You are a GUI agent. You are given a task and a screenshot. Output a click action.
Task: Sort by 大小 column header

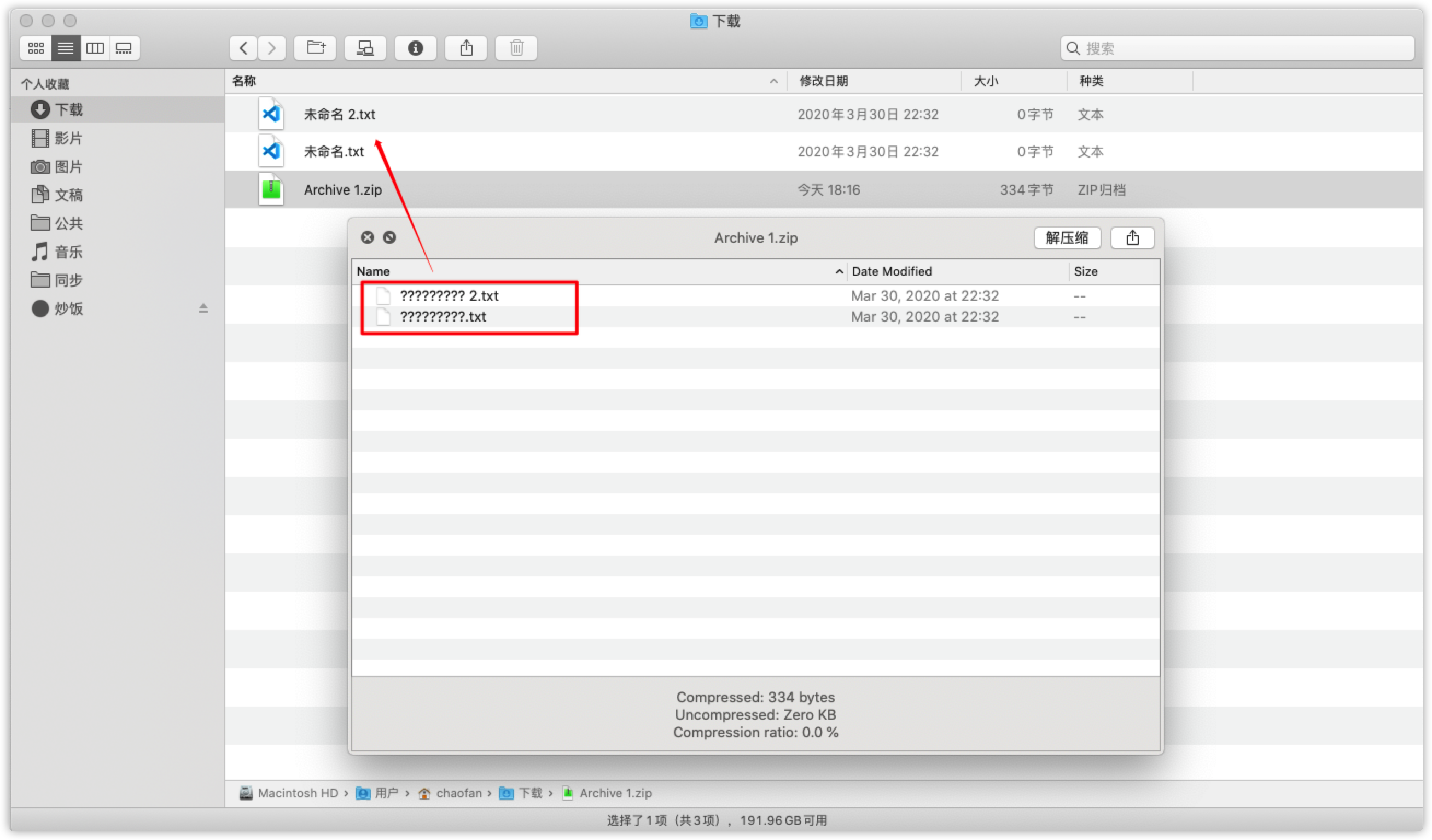[1014, 81]
